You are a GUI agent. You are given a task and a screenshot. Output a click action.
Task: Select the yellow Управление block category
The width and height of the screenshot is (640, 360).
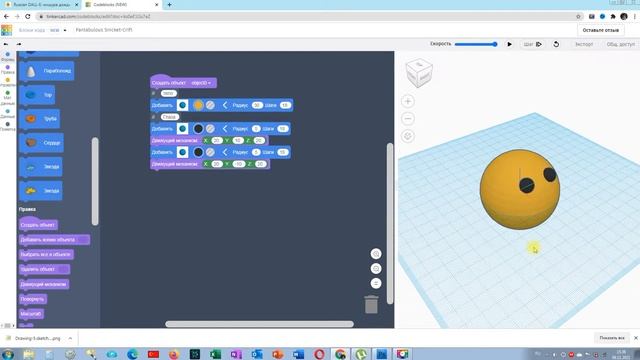coord(7,82)
